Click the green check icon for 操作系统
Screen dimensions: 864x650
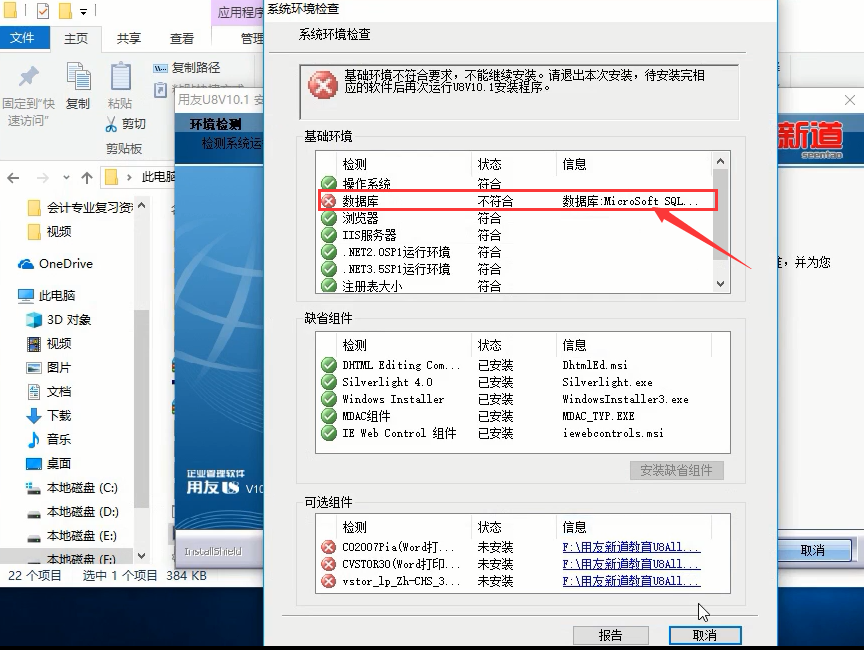(x=329, y=183)
